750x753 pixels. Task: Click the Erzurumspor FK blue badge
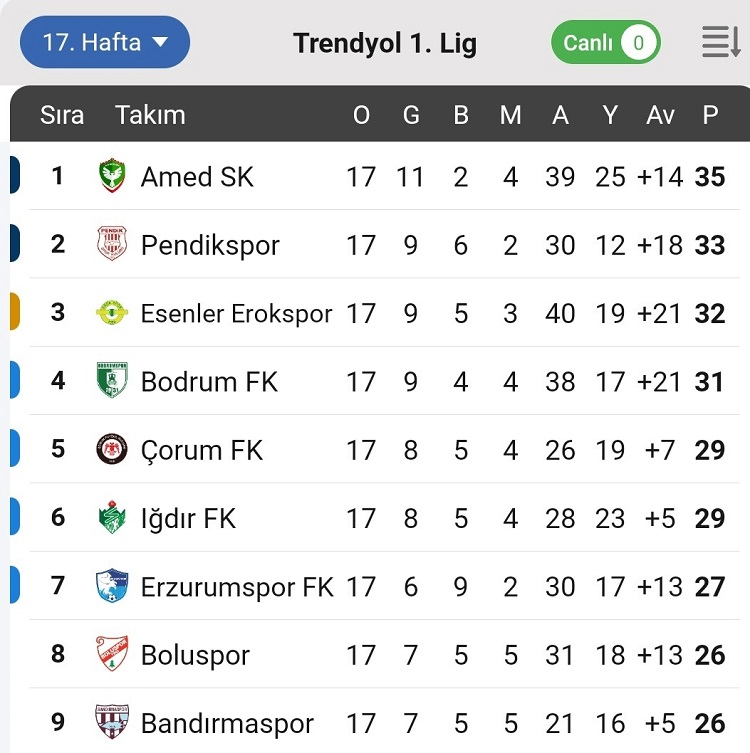coord(112,586)
